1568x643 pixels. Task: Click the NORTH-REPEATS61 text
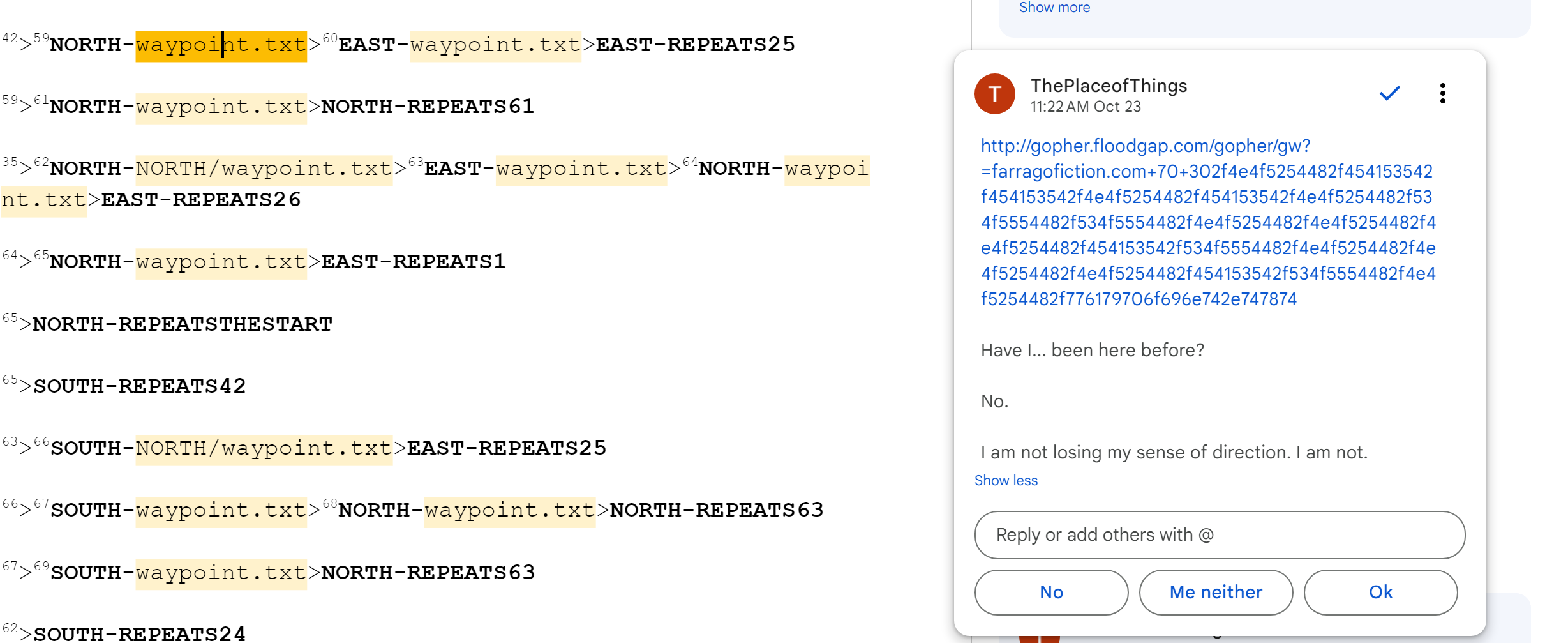pos(427,107)
